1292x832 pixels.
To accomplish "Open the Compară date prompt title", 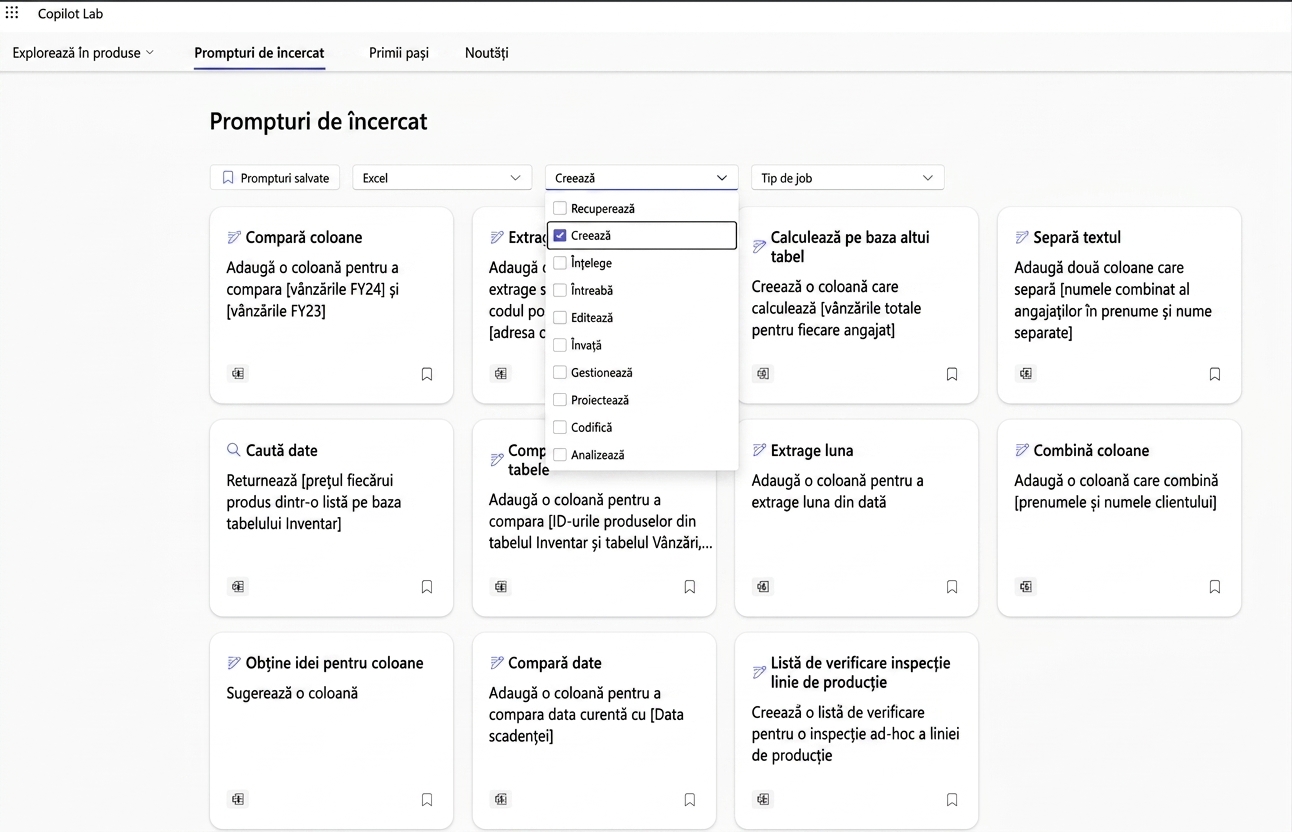I will point(555,663).
